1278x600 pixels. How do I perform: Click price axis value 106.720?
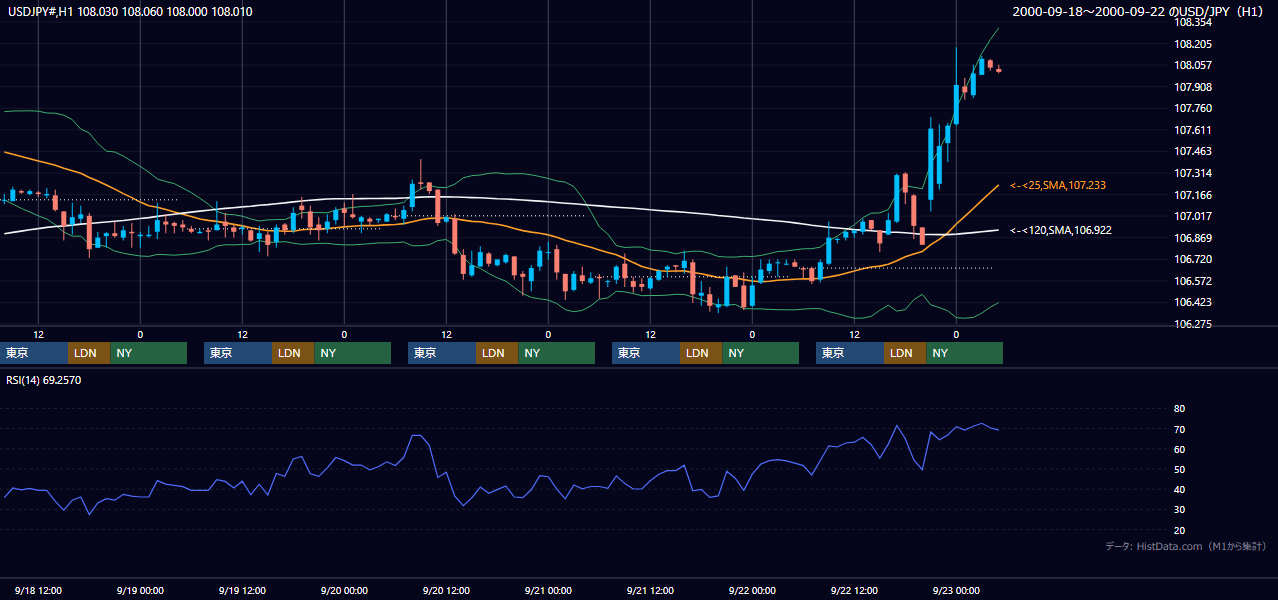click(1194, 259)
